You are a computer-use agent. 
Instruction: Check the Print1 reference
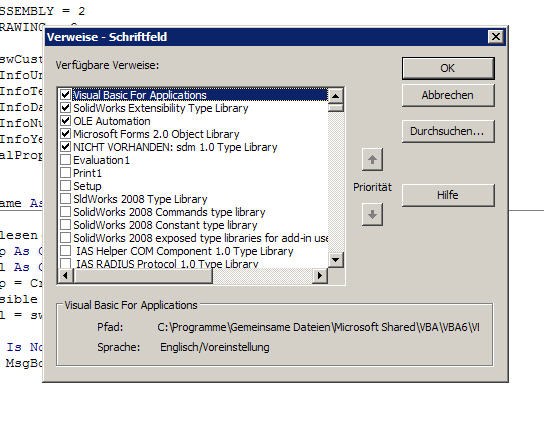point(65,173)
